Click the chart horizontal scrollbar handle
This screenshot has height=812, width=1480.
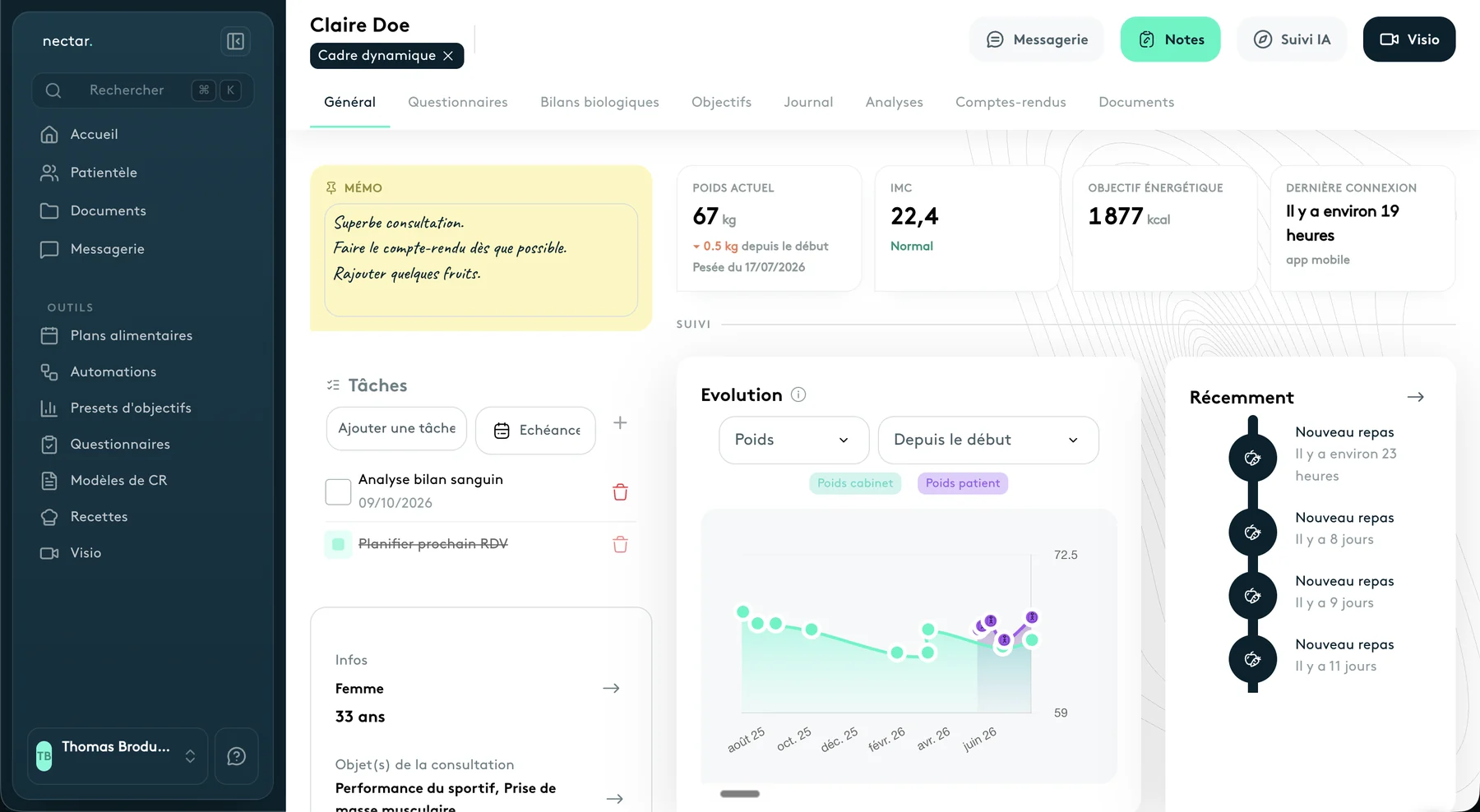point(740,794)
